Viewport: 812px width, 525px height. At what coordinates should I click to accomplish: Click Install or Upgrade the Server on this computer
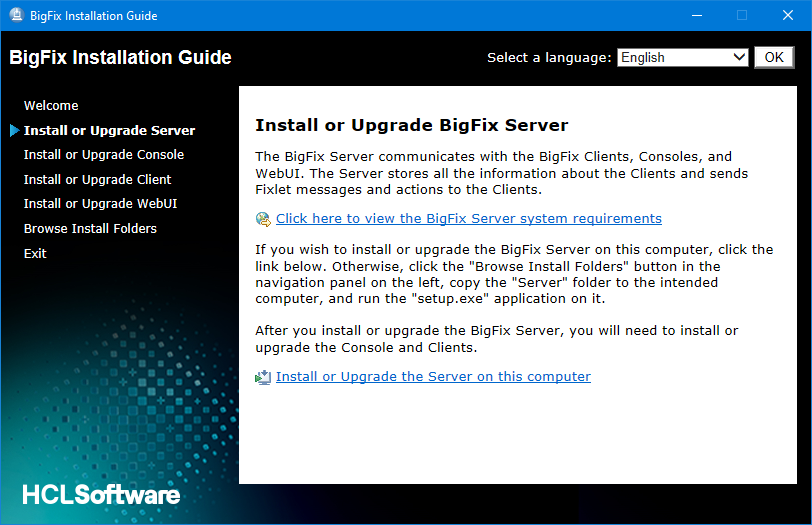[x=433, y=376]
